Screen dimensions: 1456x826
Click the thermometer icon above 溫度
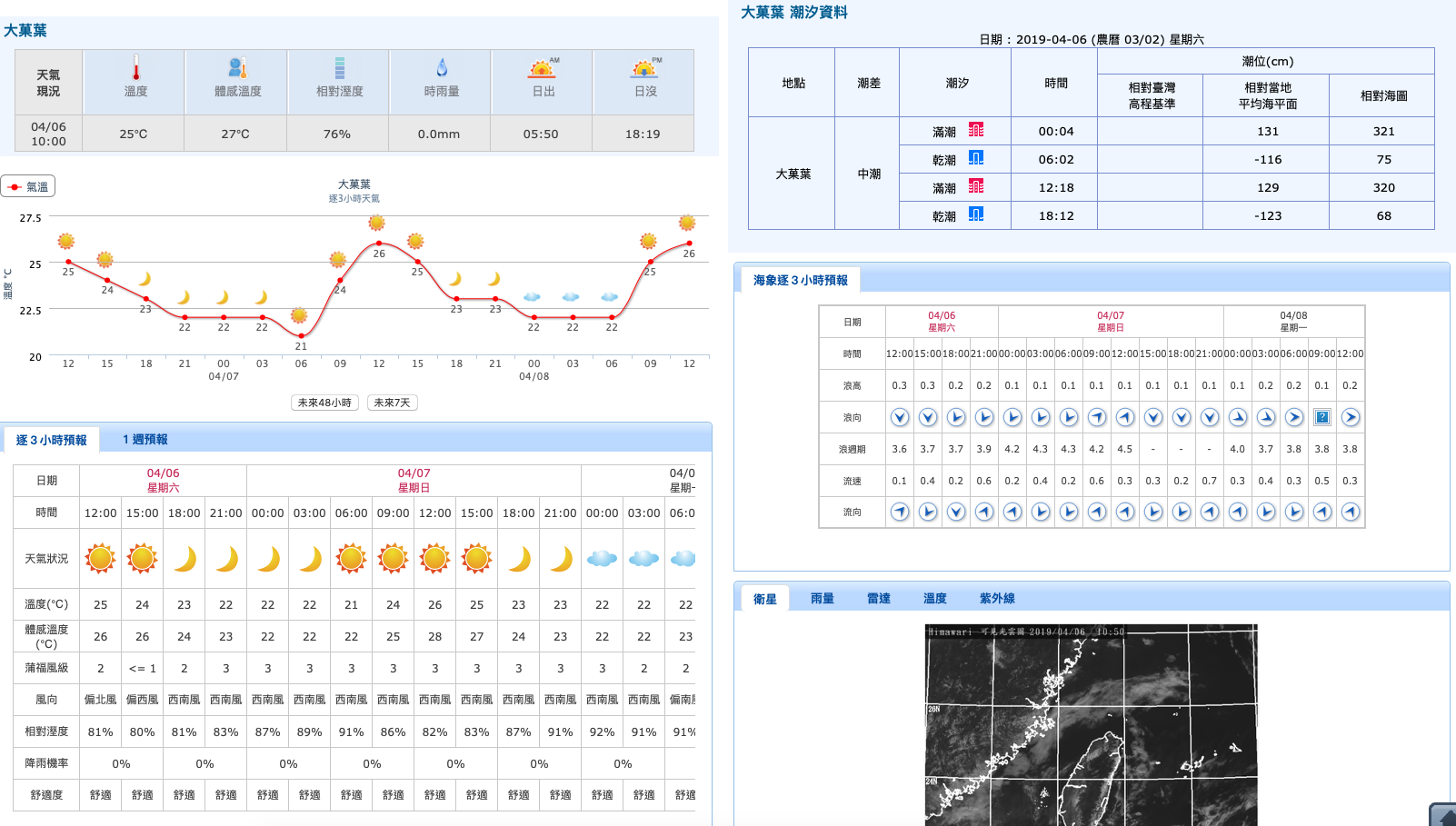click(x=135, y=68)
